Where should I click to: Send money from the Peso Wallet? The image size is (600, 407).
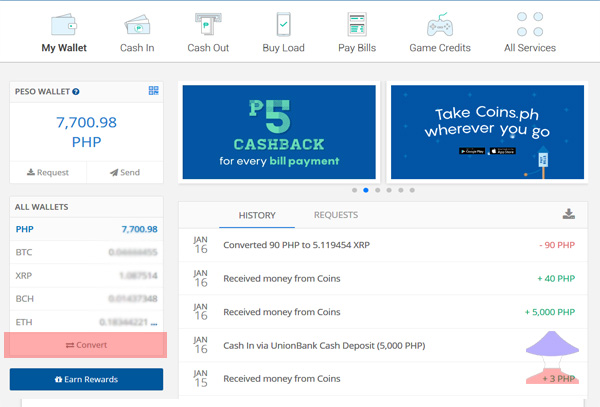(x=125, y=173)
